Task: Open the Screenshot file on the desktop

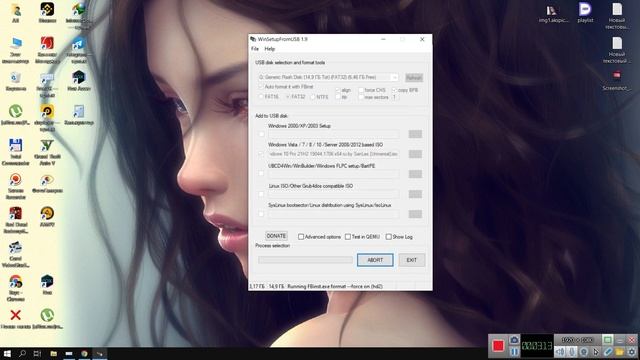Action: [617, 80]
